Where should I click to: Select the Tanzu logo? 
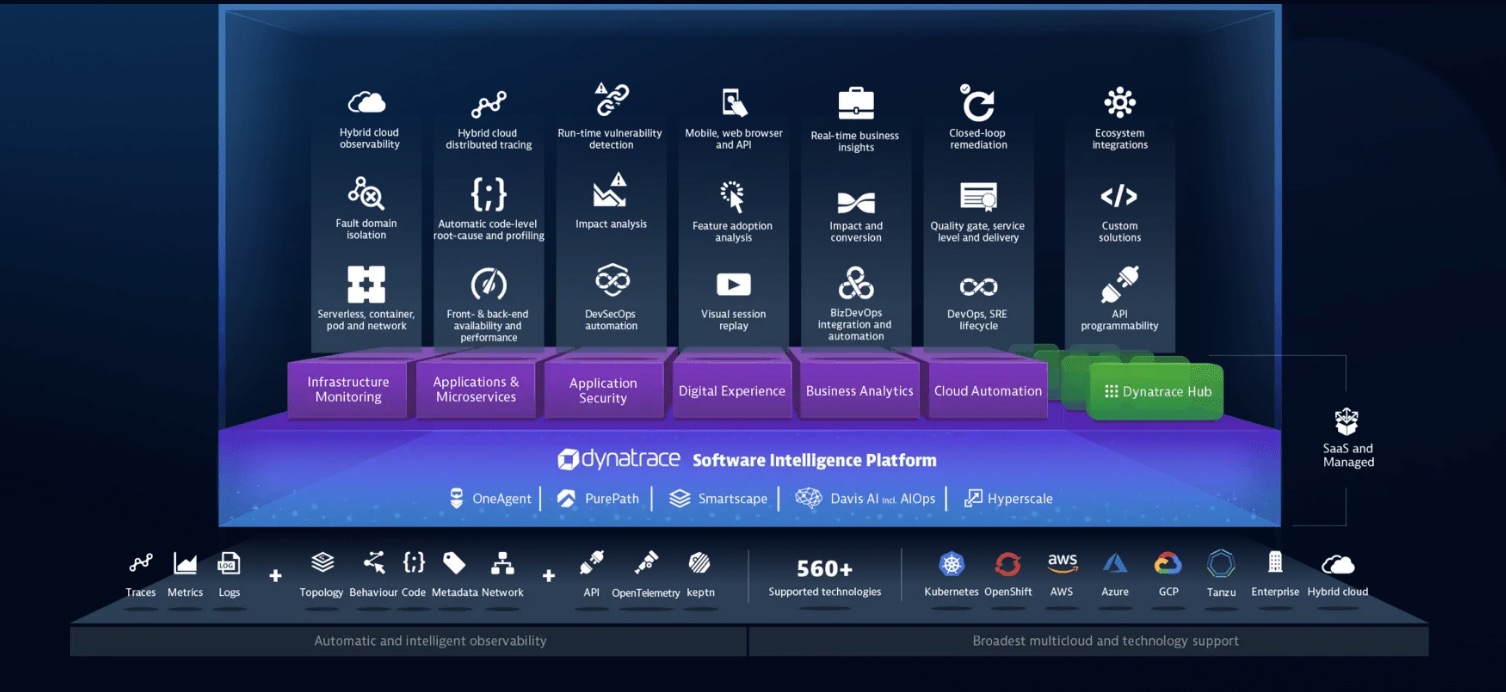coord(1221,564)
